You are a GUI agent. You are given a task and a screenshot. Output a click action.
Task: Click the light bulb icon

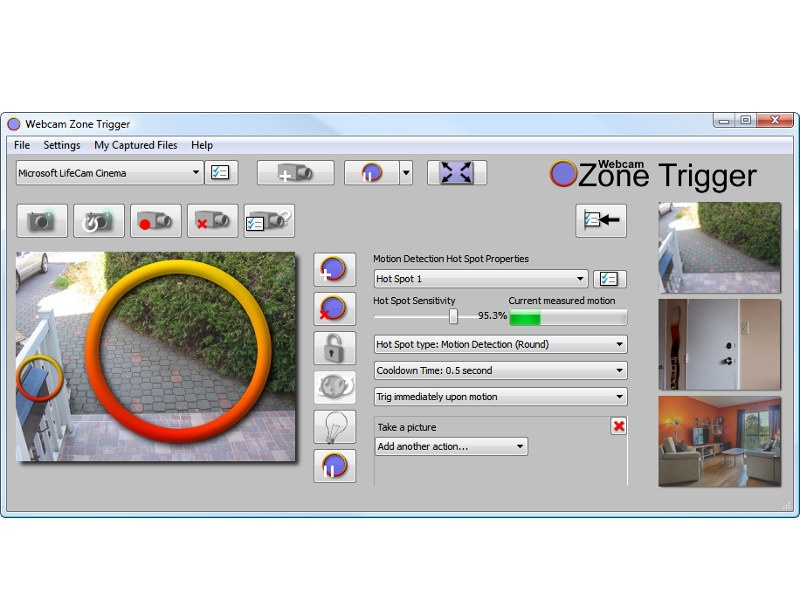point(334,427)
